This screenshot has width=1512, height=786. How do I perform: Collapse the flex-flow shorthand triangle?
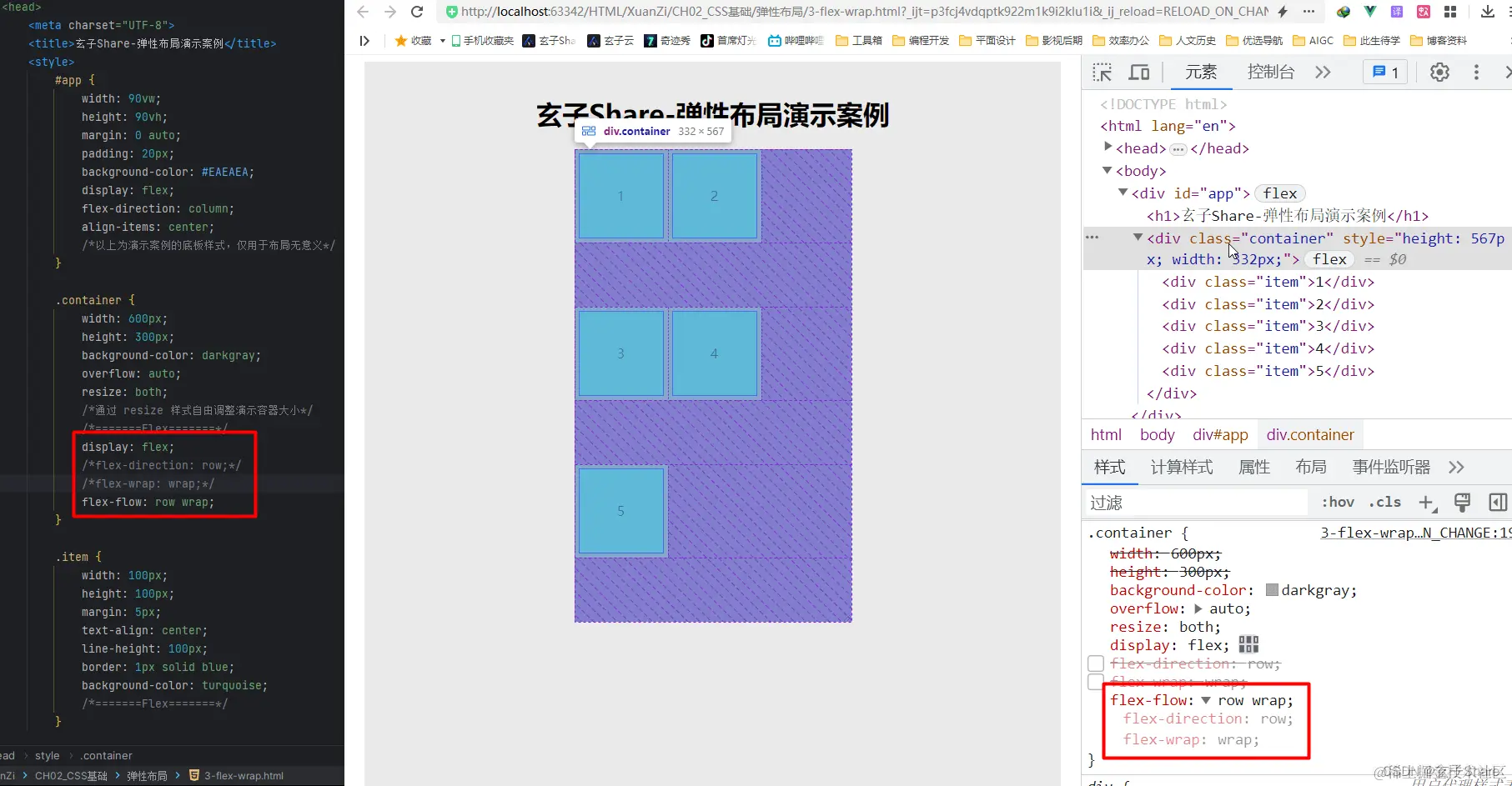[1206, 700]
